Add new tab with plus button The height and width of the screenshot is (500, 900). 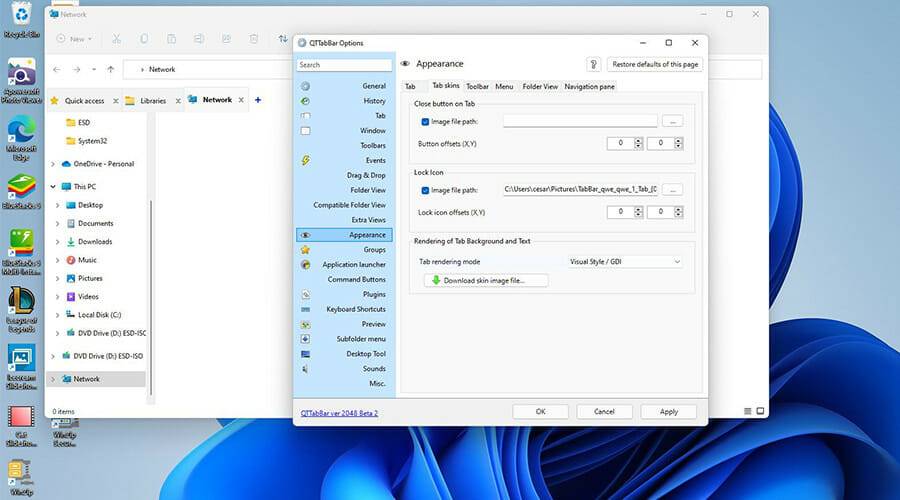(x=258, y=100)
